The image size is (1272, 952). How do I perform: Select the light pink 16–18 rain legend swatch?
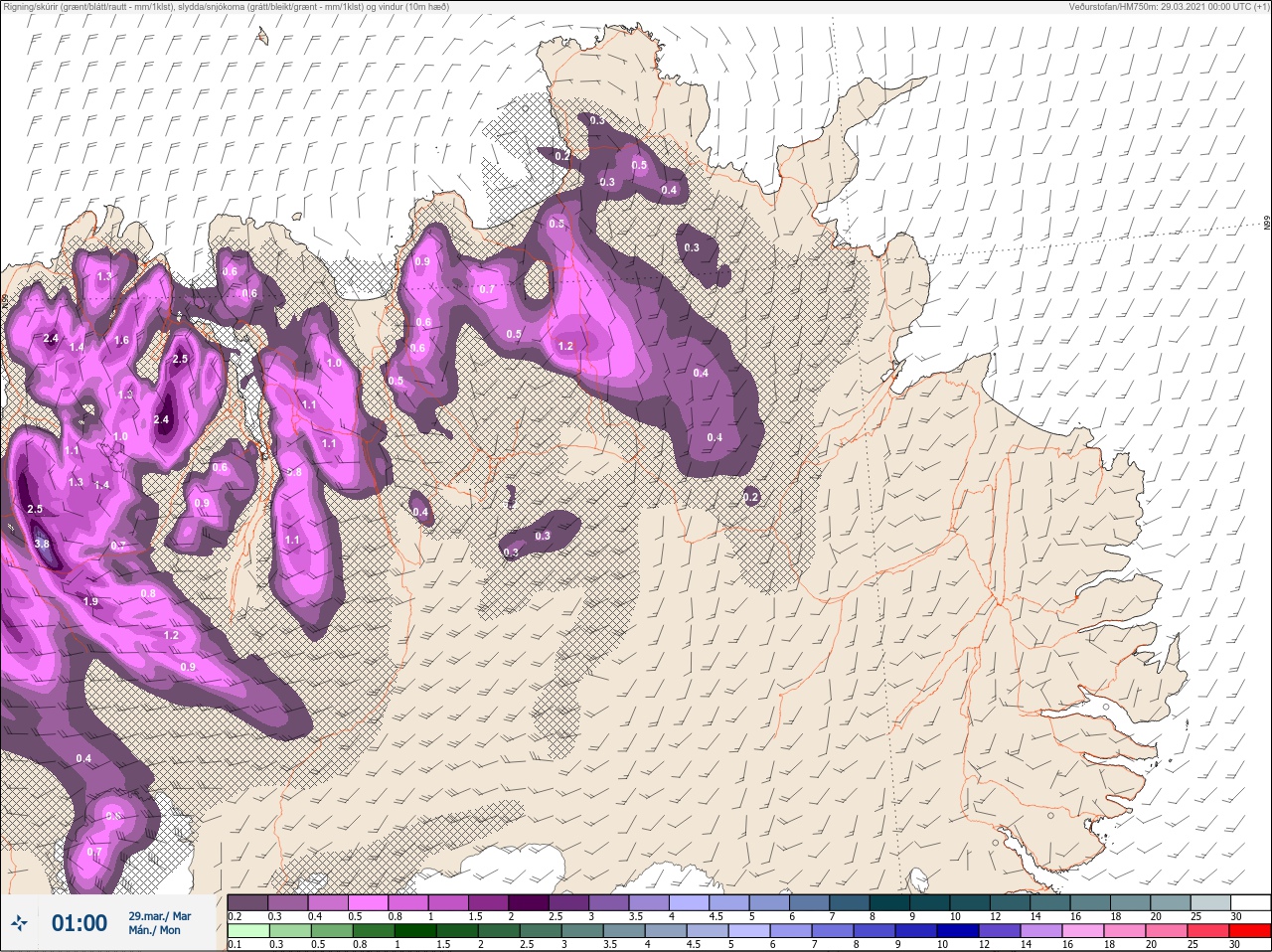coord(1083,931)
